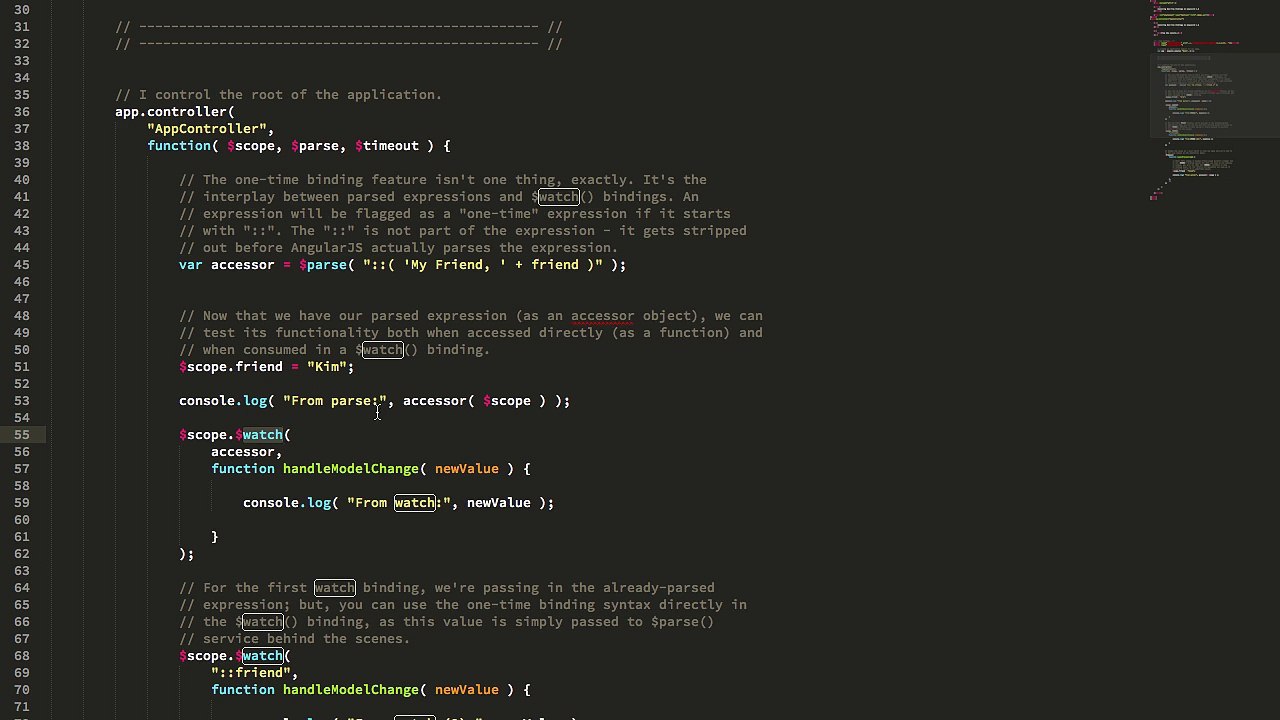This screenshot has width=1280, height=720.
Task: Click the newValue argument on line 59
Action: click(499, 503)
